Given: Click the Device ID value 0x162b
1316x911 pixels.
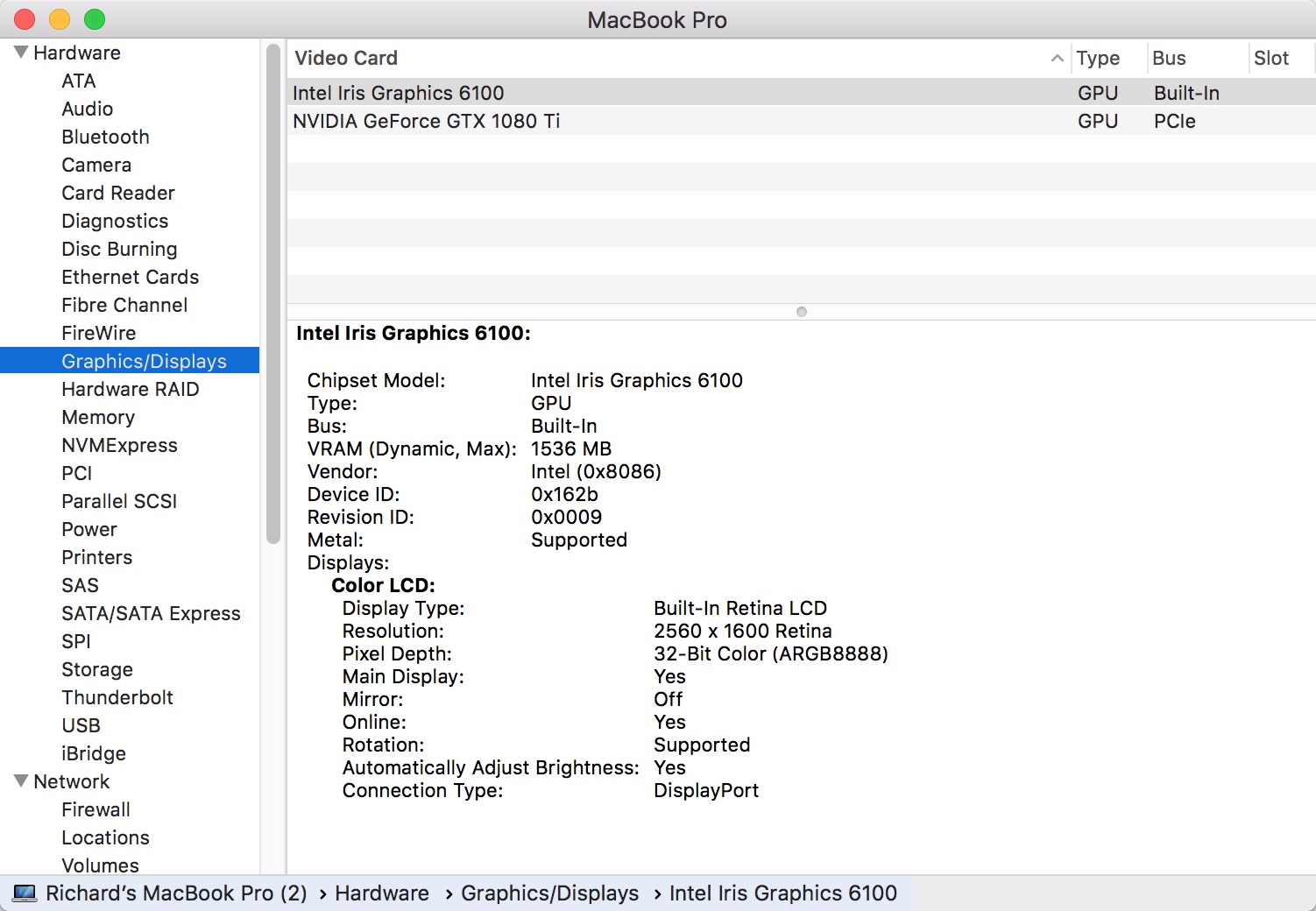Looking at the screenshot, I should [564, 494].
